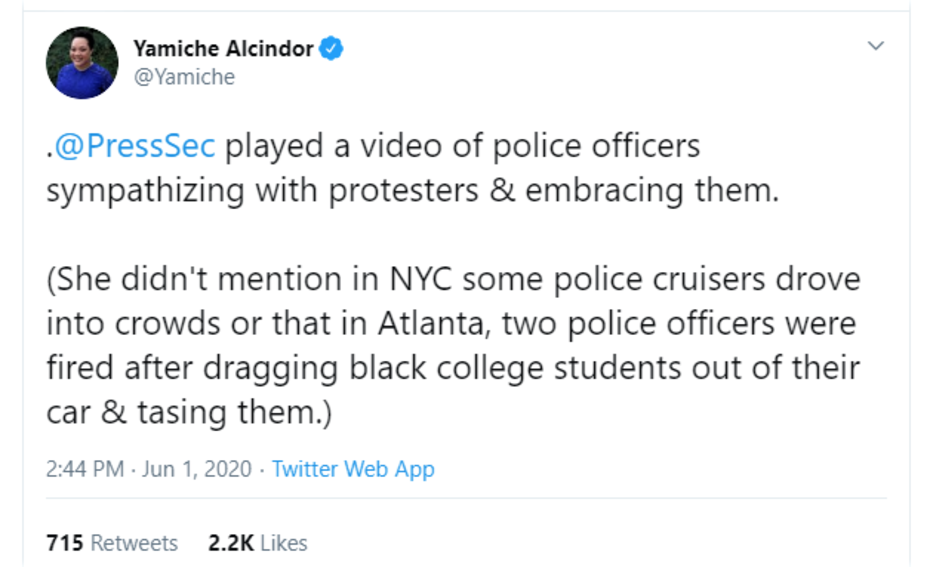Open the tweet options chevron menu
Screen dimensions: 930x567
(876, 47)
